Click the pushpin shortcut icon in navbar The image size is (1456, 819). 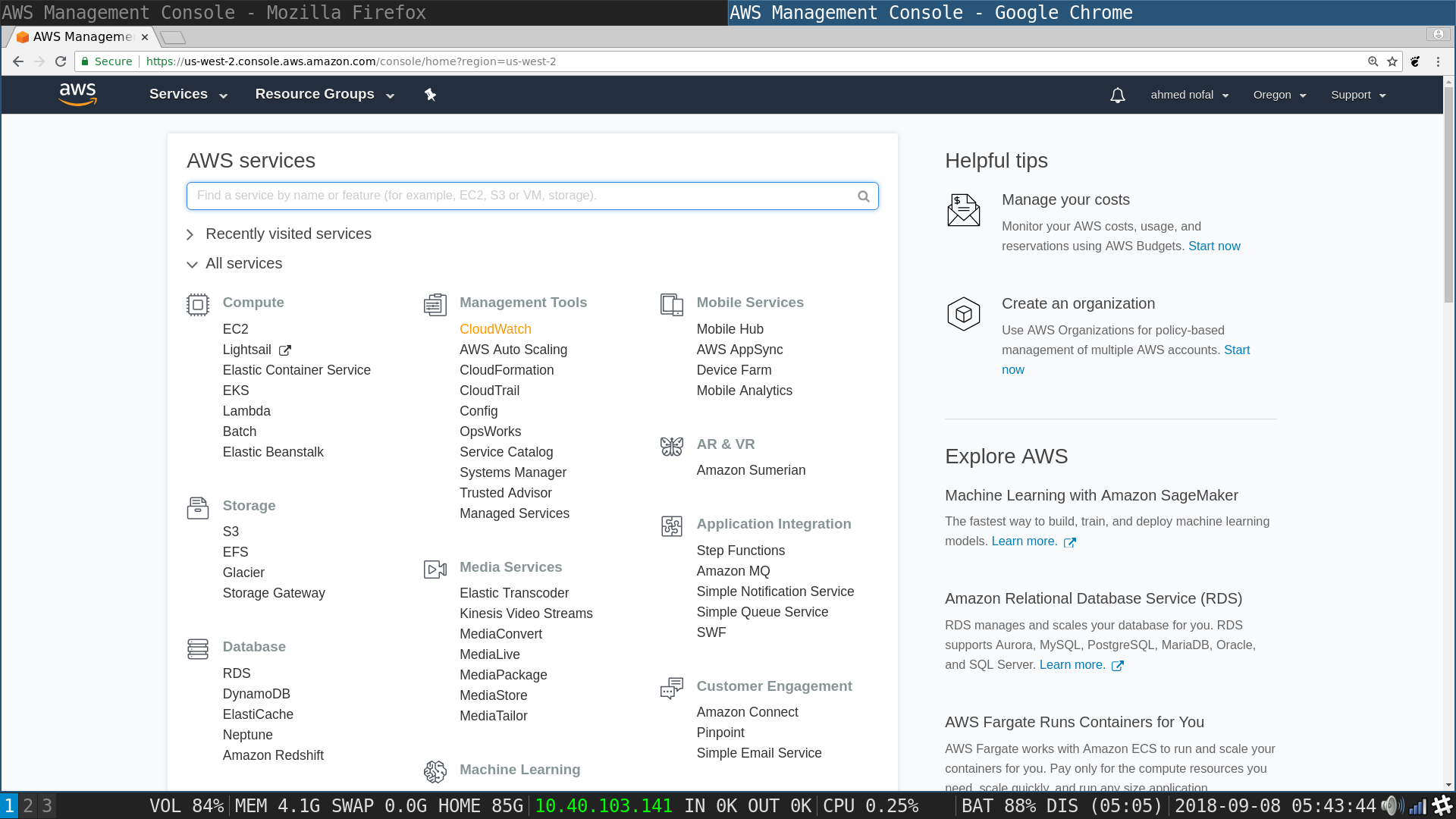430,95
